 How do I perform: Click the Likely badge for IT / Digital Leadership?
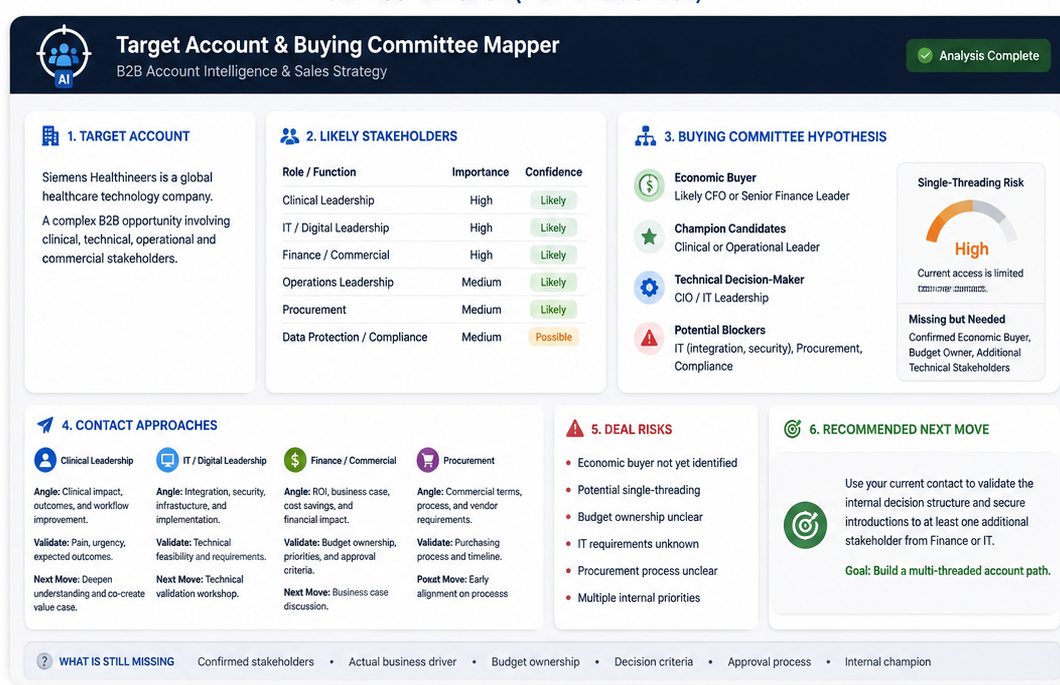tap(553, 228)
